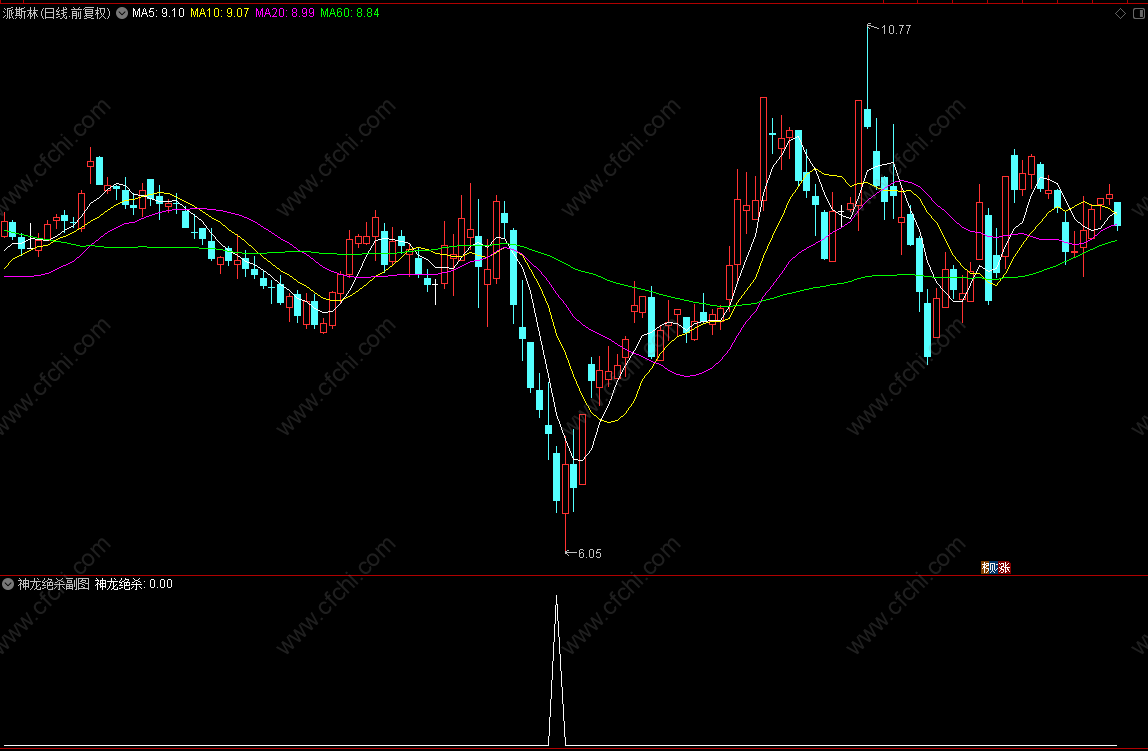This screenshot has height=751, width=1148.
Task: Click the red 涨 marker badge
Action: [1004, 567]
